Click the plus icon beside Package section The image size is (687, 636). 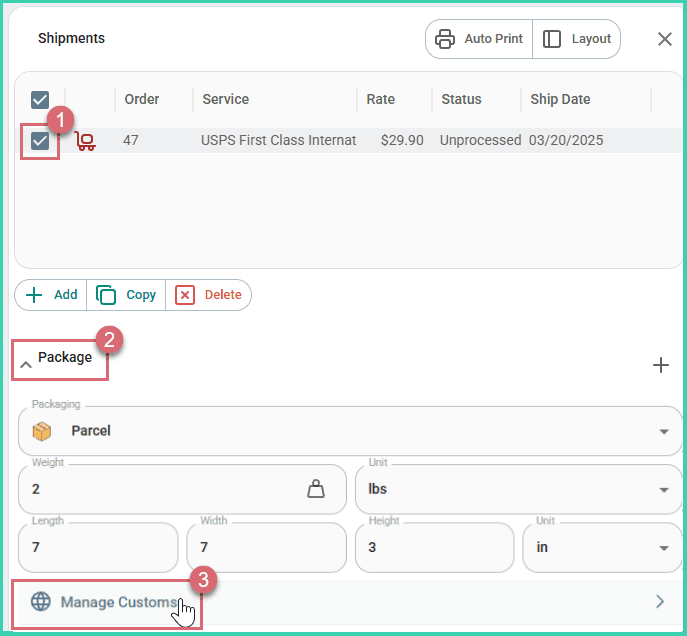tap(660, 365)
